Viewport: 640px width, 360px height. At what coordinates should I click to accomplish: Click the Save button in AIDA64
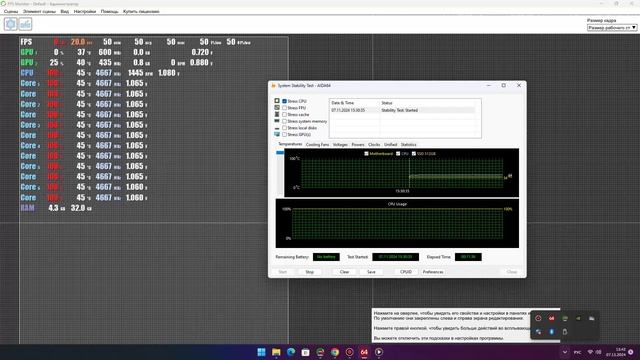click(371, 272)
